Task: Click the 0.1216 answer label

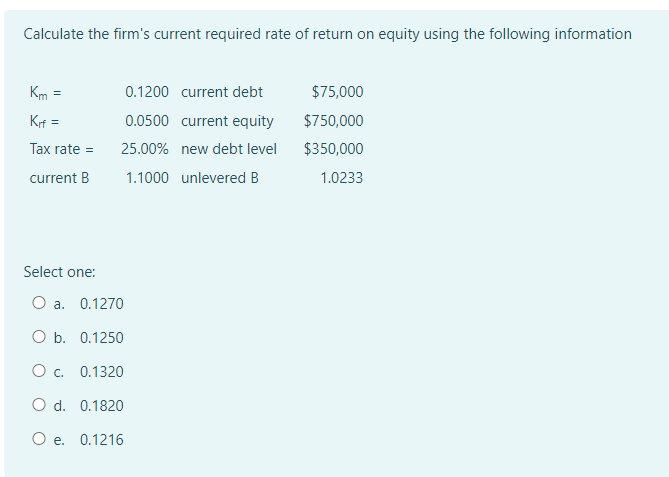Action: 102,439
